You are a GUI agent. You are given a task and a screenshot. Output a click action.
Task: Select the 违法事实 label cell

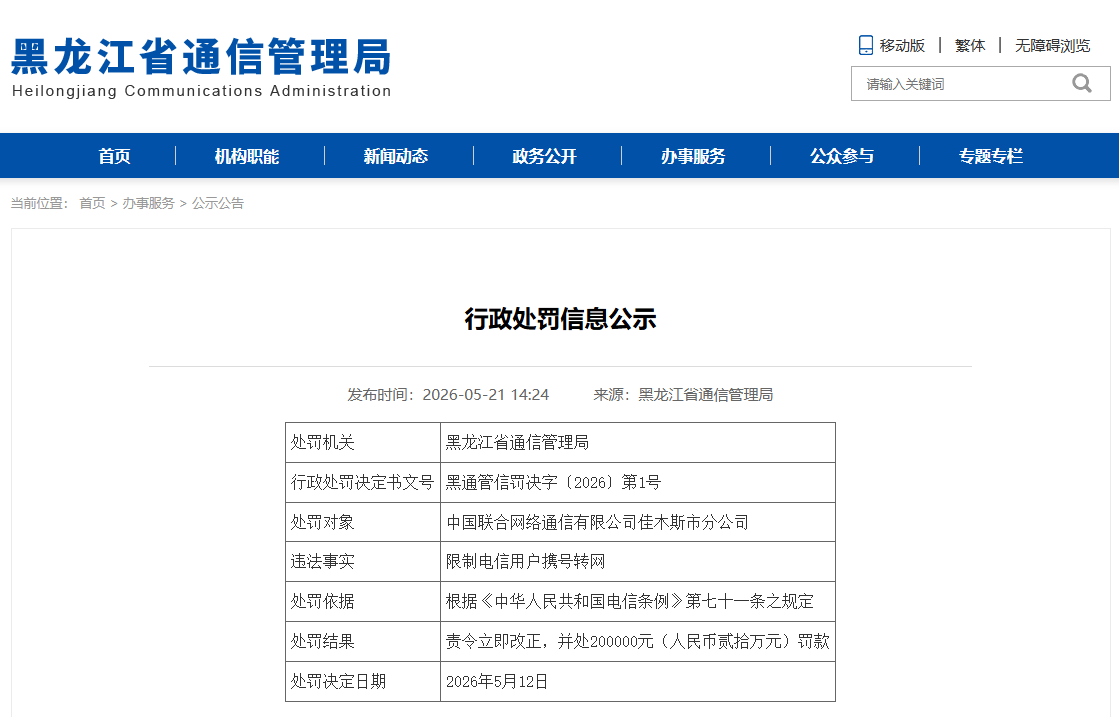tap(363, 561)
